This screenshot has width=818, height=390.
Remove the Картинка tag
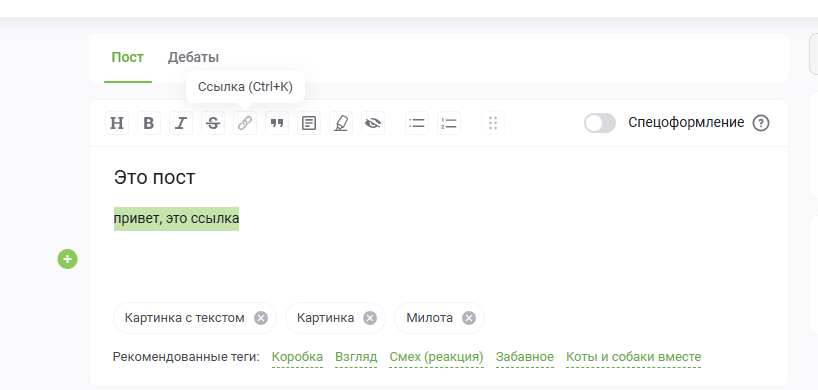tap(370, 318)
